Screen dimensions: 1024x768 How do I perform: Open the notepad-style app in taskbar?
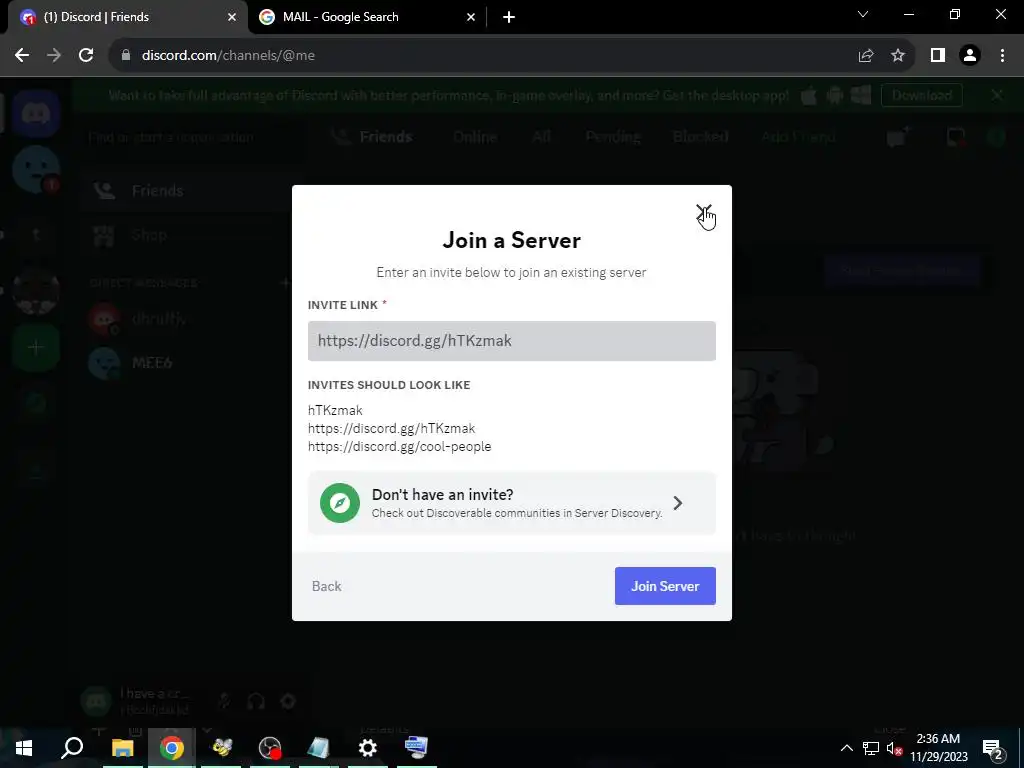318,748
